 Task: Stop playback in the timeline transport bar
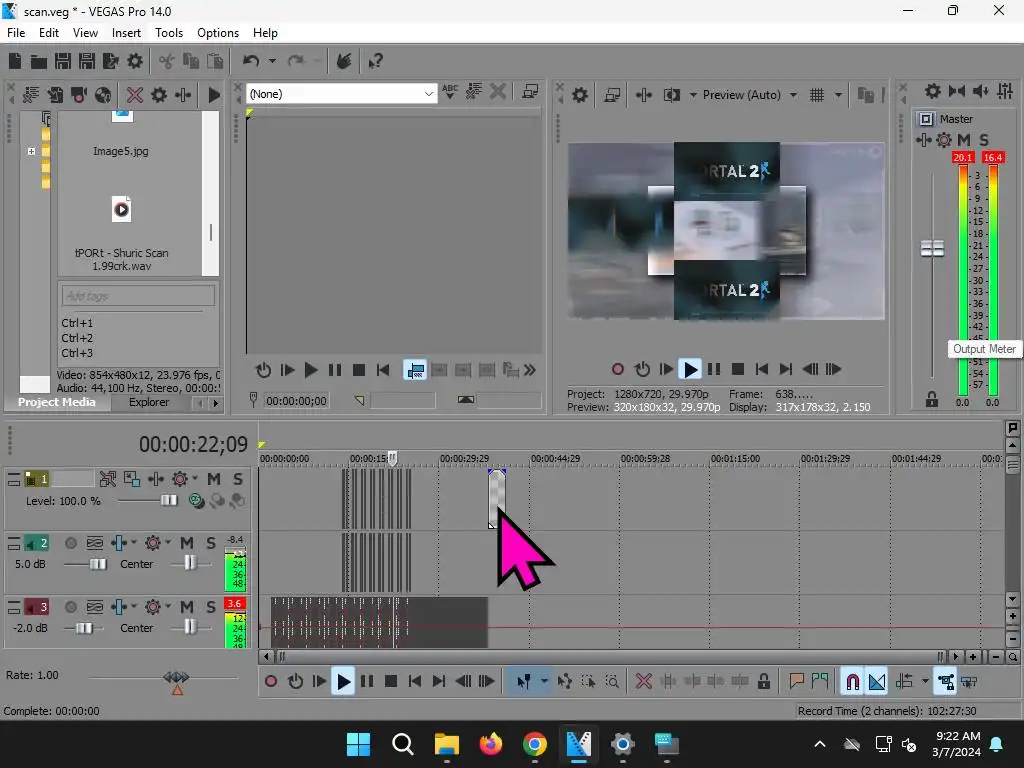click(x=391, y=682)
